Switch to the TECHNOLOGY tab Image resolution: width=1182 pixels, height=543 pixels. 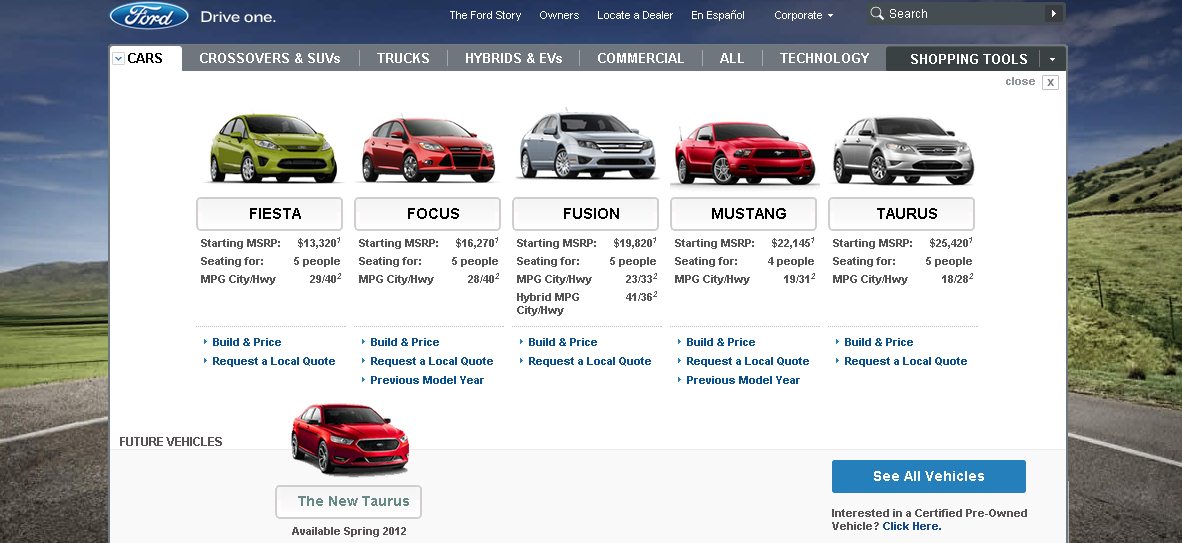[x=825, y=58]
